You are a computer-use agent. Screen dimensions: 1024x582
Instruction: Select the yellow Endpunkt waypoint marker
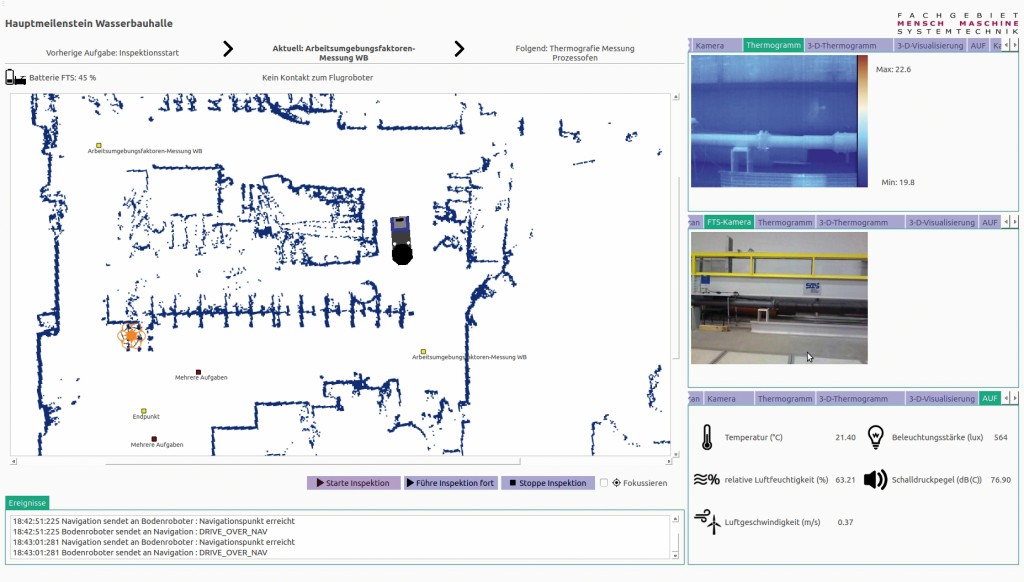144,411
